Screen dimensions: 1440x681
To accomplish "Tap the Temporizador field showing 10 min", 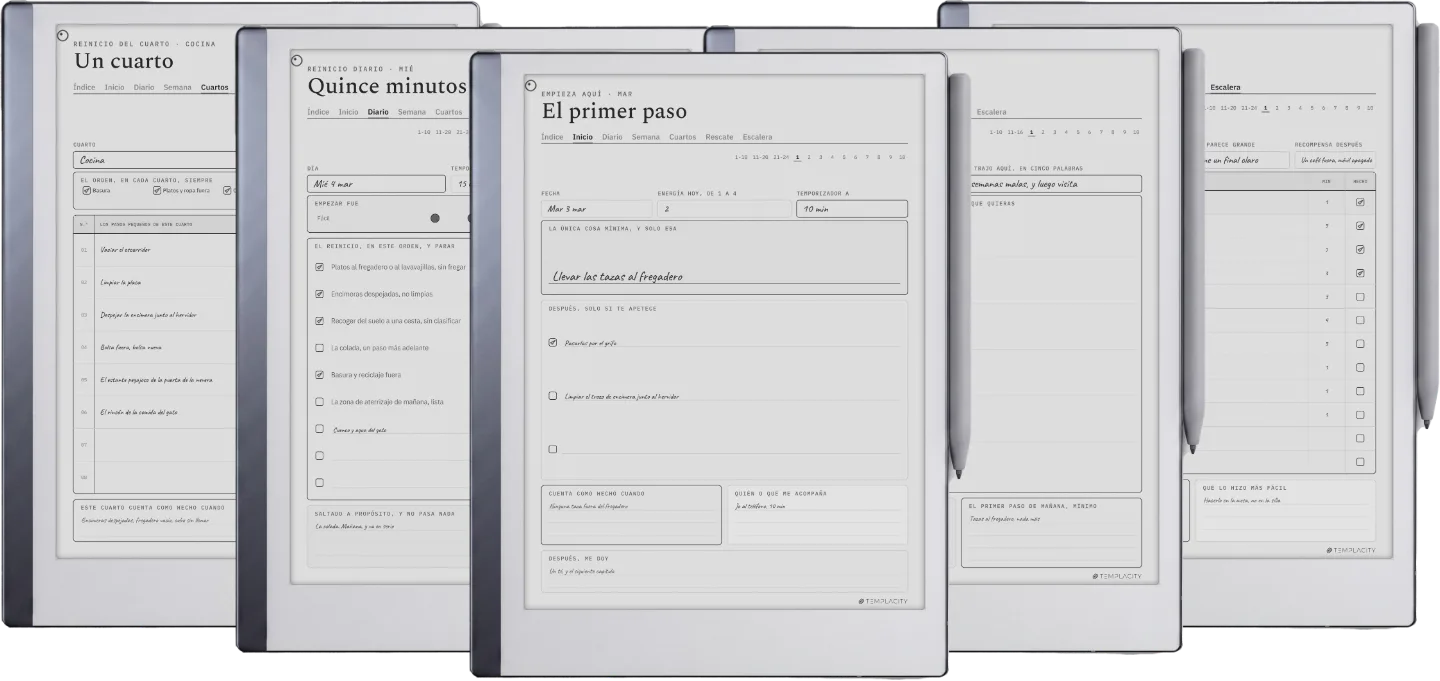I will 852,209.
